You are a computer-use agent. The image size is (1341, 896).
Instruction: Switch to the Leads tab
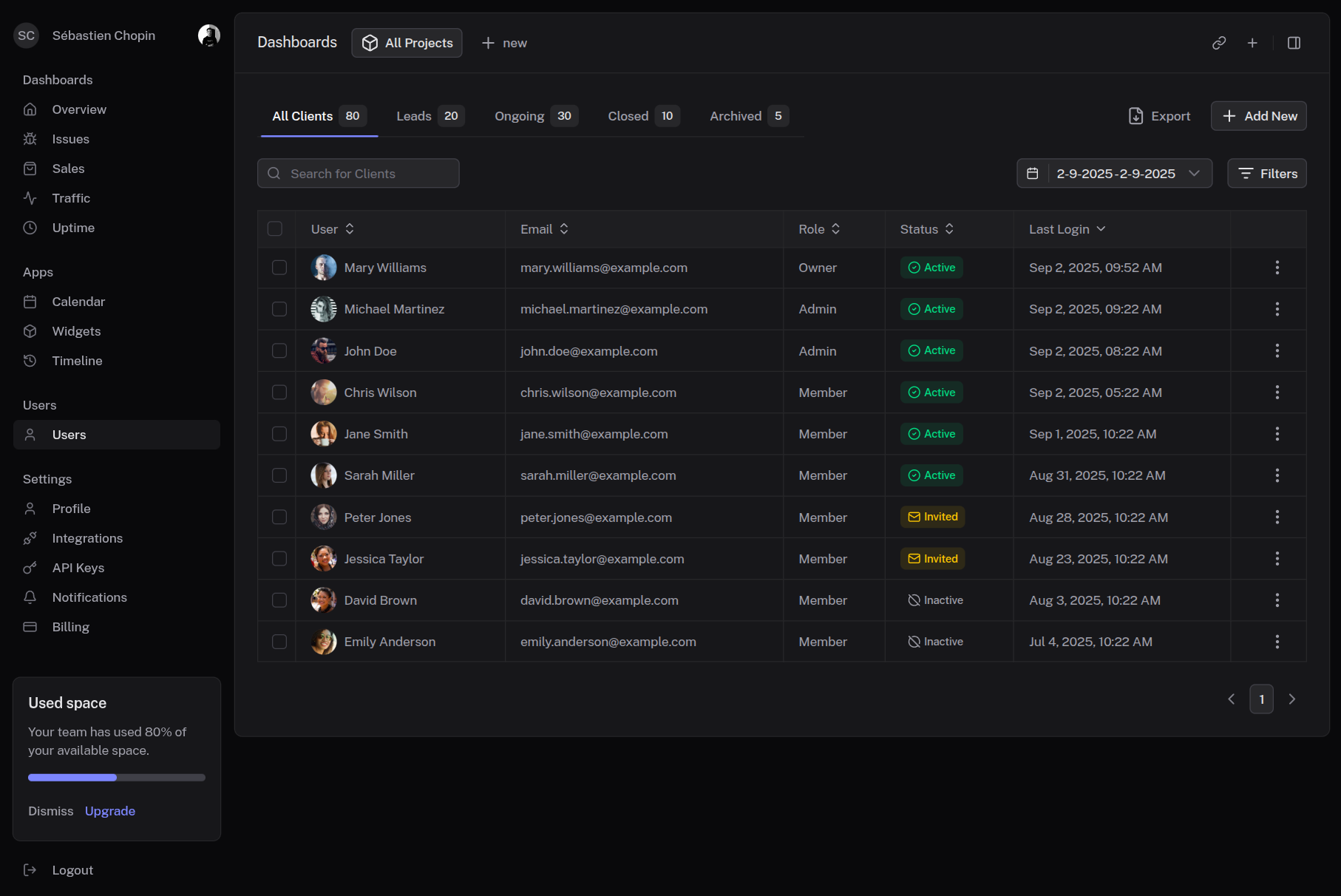tap(428, 116)
